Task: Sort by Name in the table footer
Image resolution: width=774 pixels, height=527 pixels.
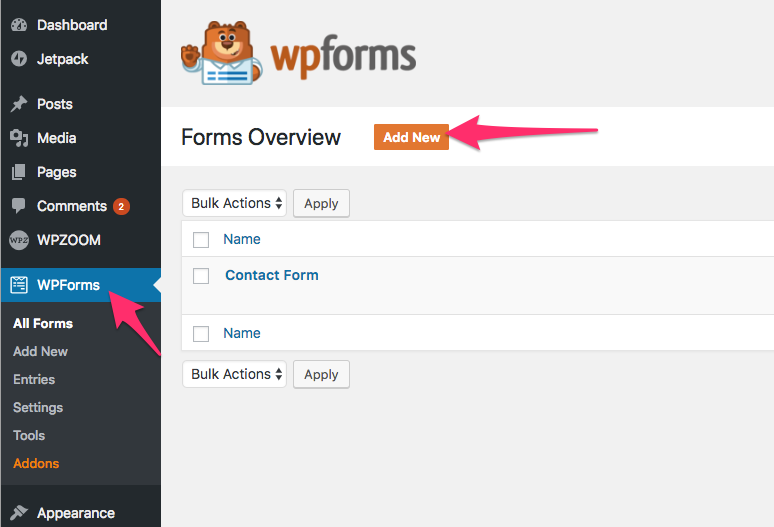Action: coord(242,333)
